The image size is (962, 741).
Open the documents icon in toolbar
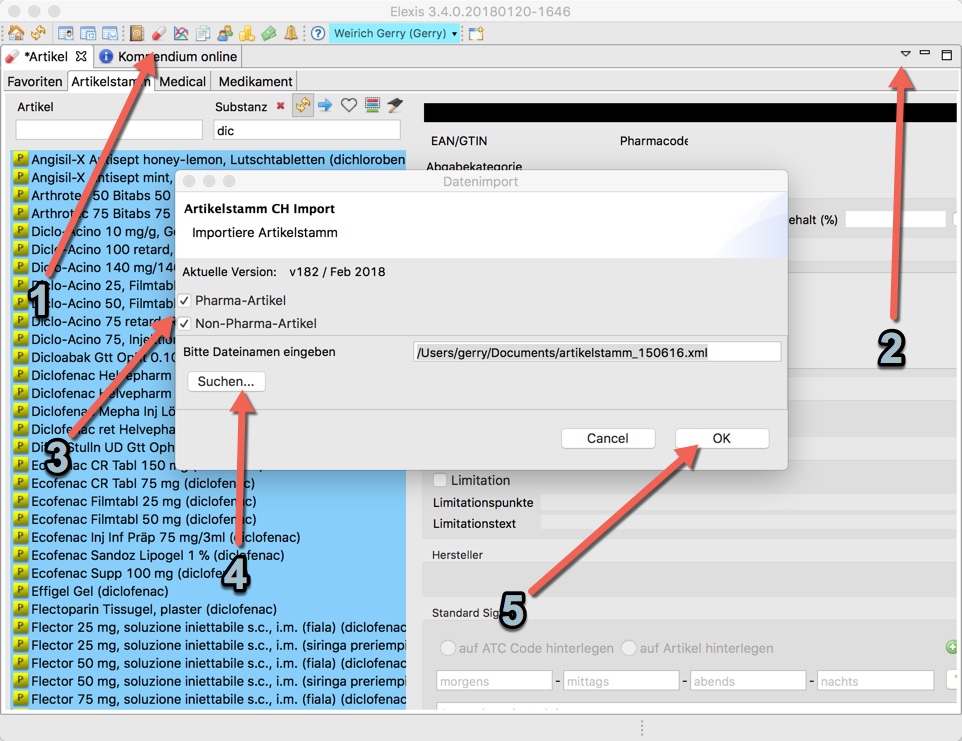point(202,33)
